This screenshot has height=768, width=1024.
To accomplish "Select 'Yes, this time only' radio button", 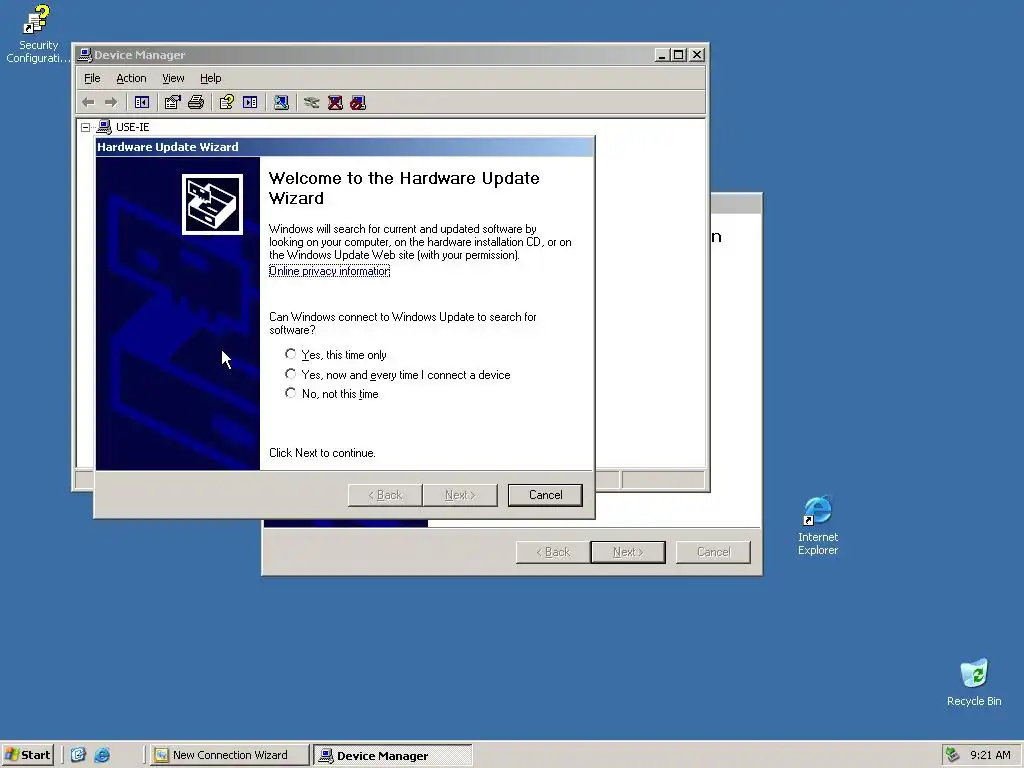I will click(291, 354).
